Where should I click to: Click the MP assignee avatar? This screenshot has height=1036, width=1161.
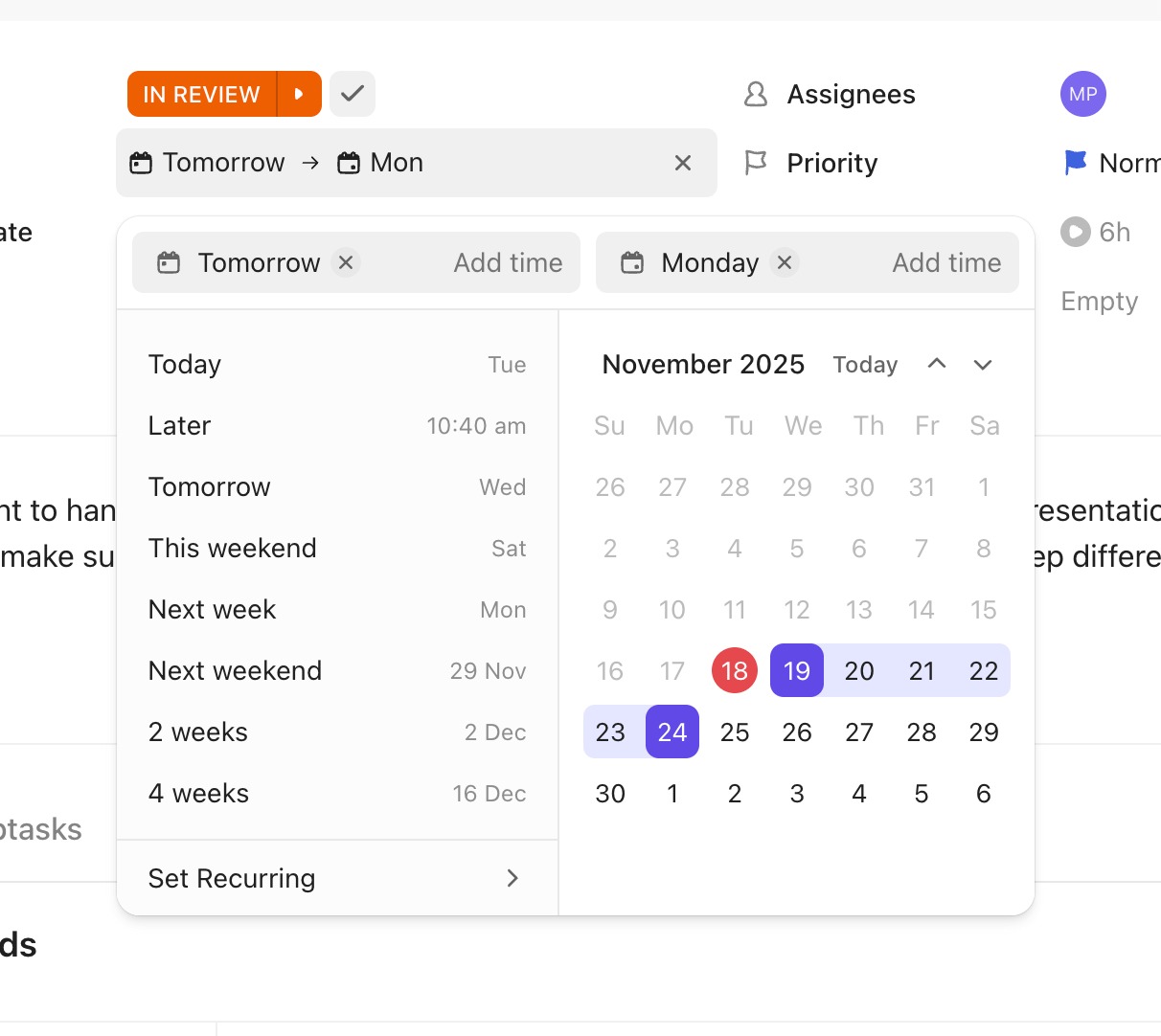click(1082, 94)
